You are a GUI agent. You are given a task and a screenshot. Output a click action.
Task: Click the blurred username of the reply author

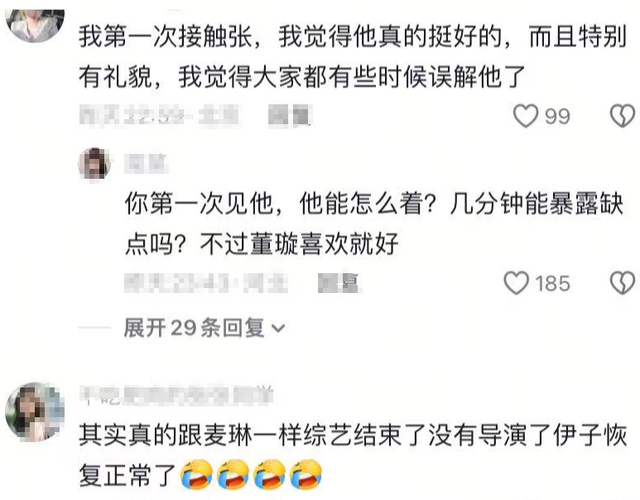coord(146,164)
